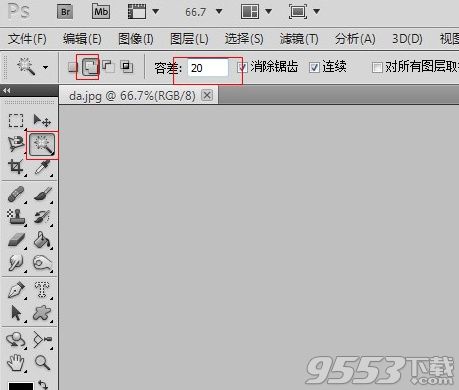The height and width of the screenshot is (390, 459).
Task: Open the 滤镜(T) menu
Action: 299,39
